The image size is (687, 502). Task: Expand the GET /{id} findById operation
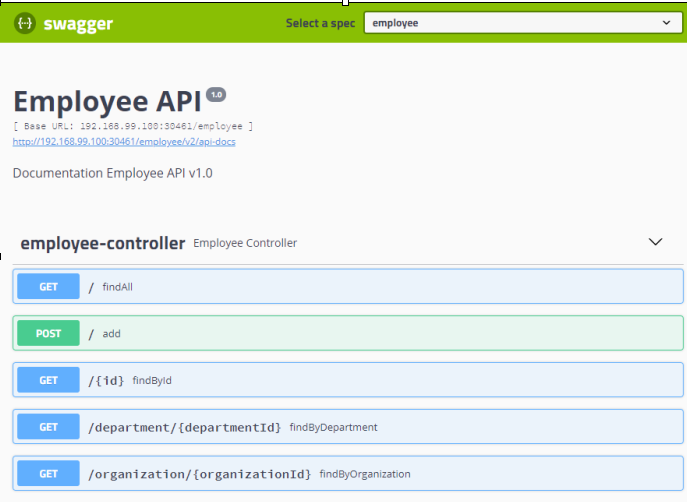pyautogui.click(x=348, y=380)
